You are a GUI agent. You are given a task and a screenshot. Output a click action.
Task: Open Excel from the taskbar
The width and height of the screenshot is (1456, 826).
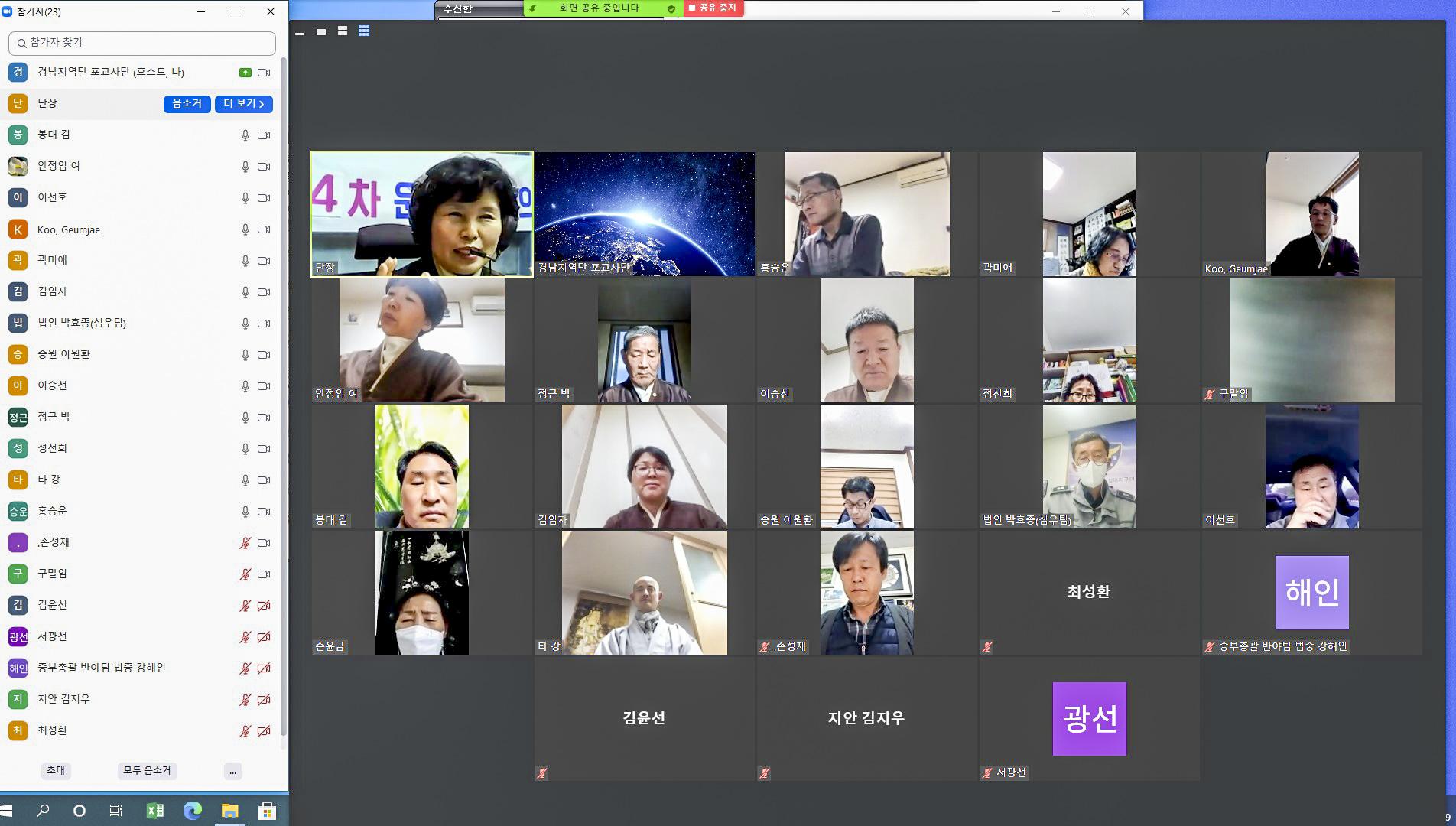point(154,811)
